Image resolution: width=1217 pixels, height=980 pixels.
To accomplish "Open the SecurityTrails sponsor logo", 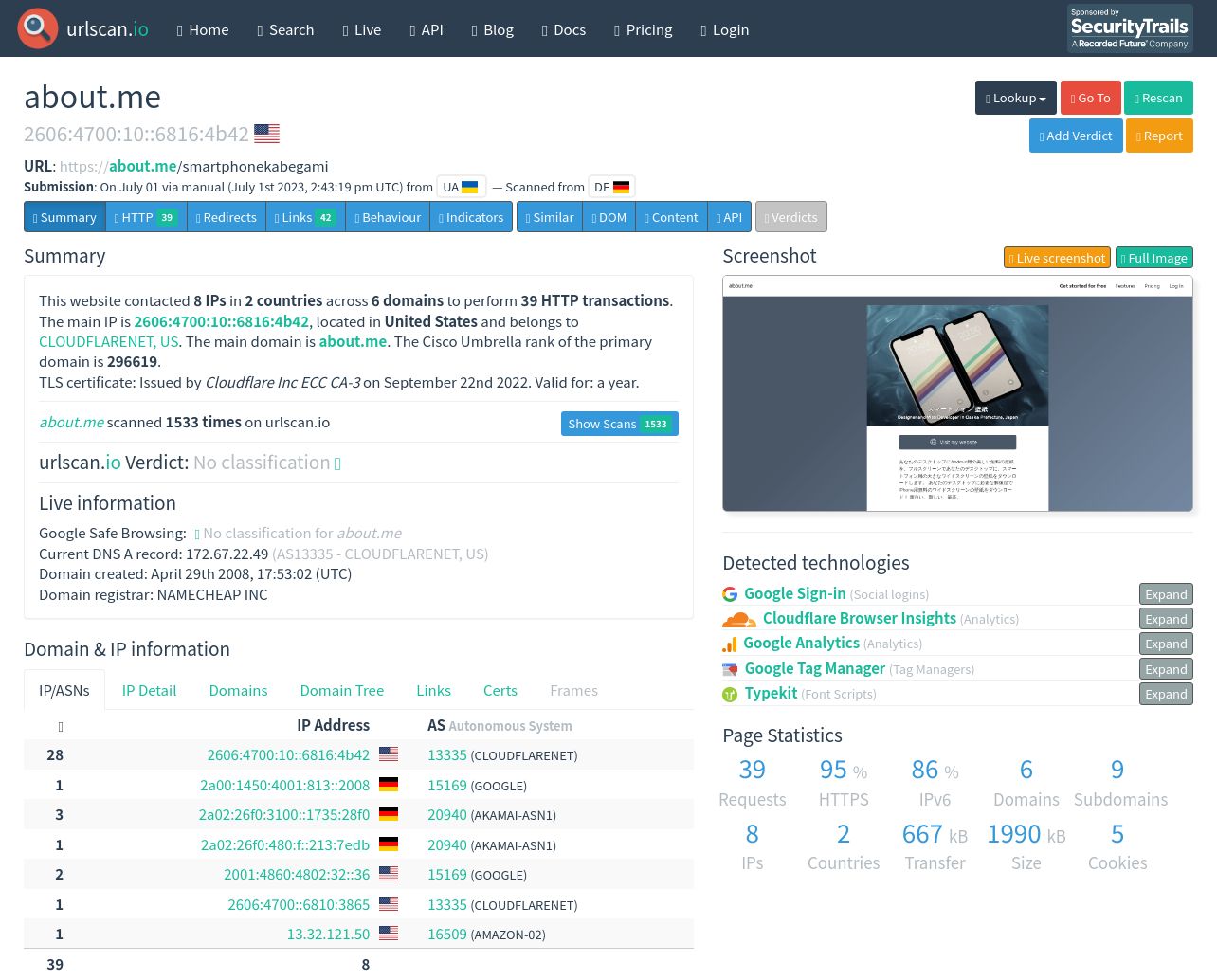I will click(x=1130, y=28).
